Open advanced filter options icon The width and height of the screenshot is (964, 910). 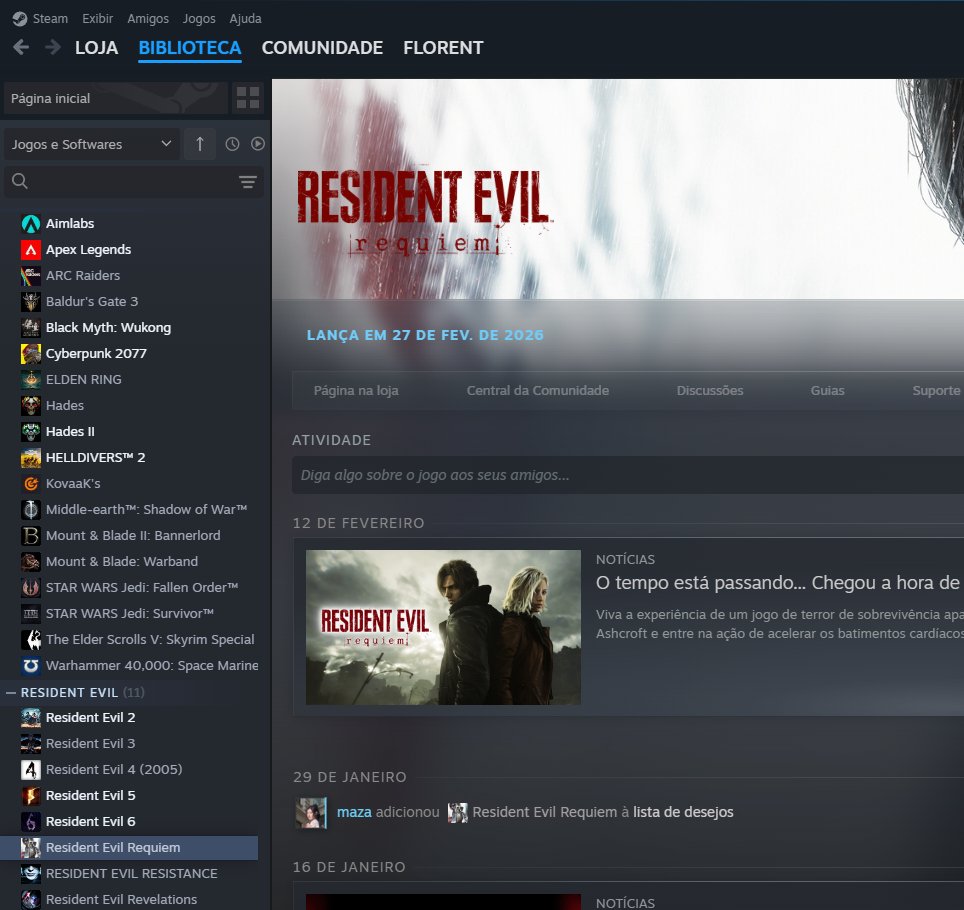point(248,182)
